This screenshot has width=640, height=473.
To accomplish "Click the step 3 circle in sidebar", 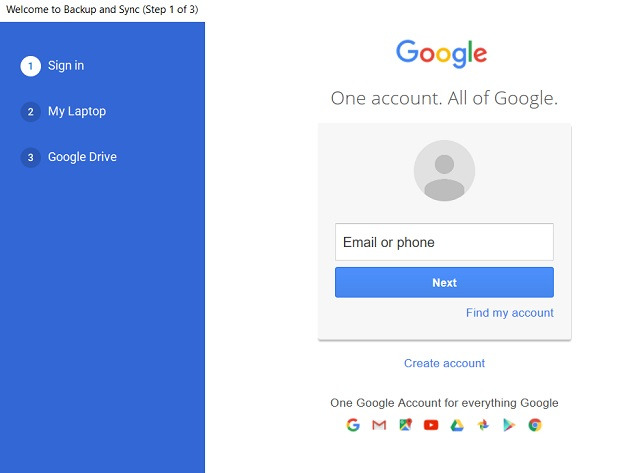I will tap(31, 157).
